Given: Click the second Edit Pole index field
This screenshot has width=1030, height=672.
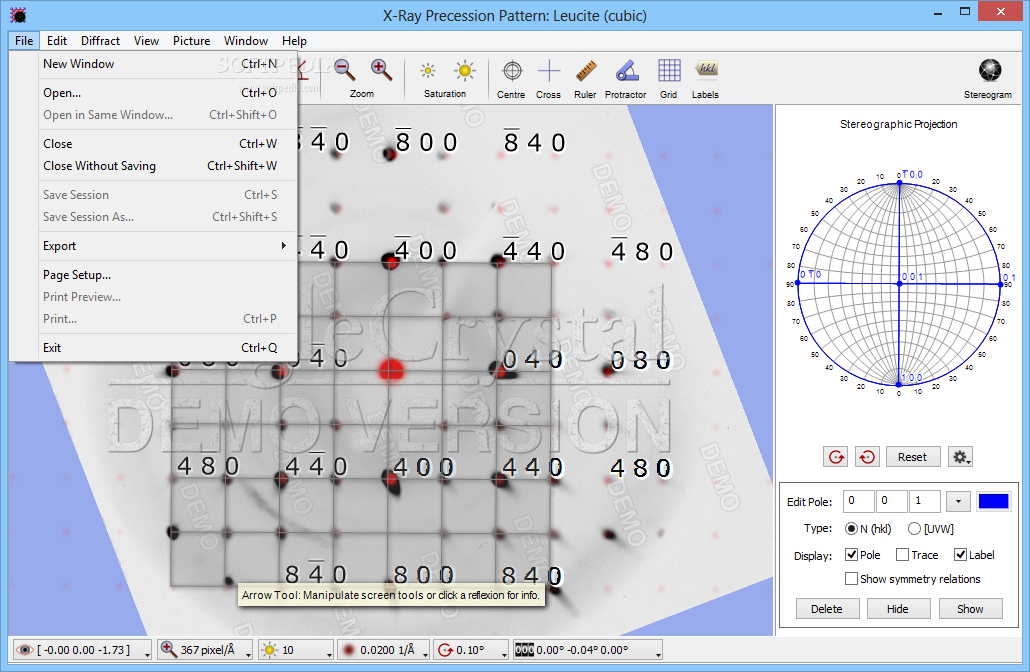Looking at the screenshot, I should pos(891,501).
